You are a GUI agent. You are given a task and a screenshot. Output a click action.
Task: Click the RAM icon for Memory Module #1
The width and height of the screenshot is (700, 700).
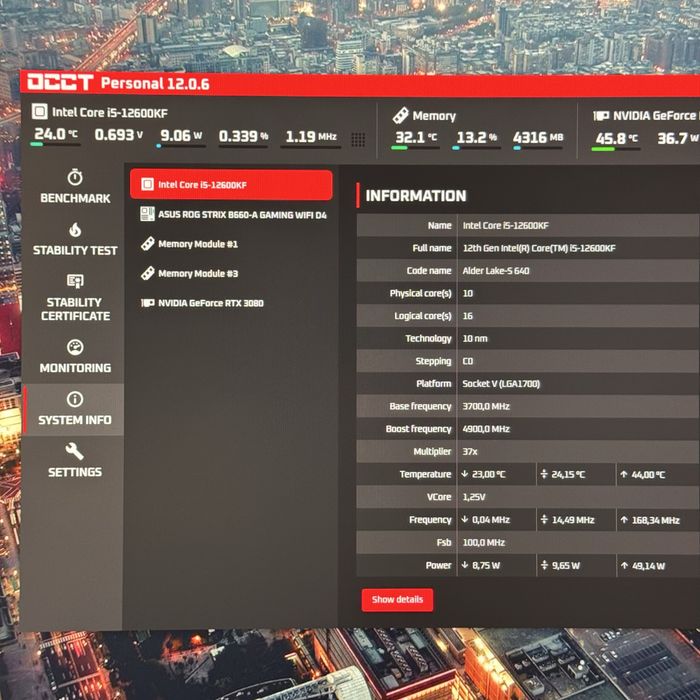click(147, 244)
